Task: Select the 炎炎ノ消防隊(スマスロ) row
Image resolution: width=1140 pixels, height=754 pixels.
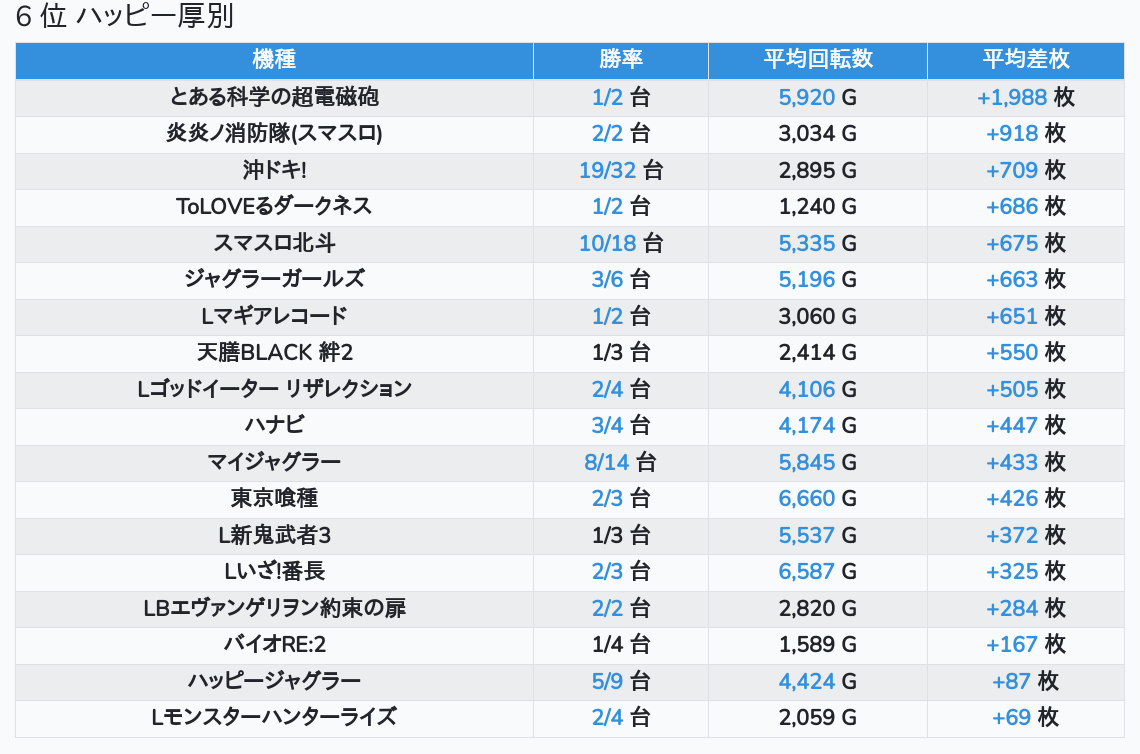Action: tap(274, 133)
